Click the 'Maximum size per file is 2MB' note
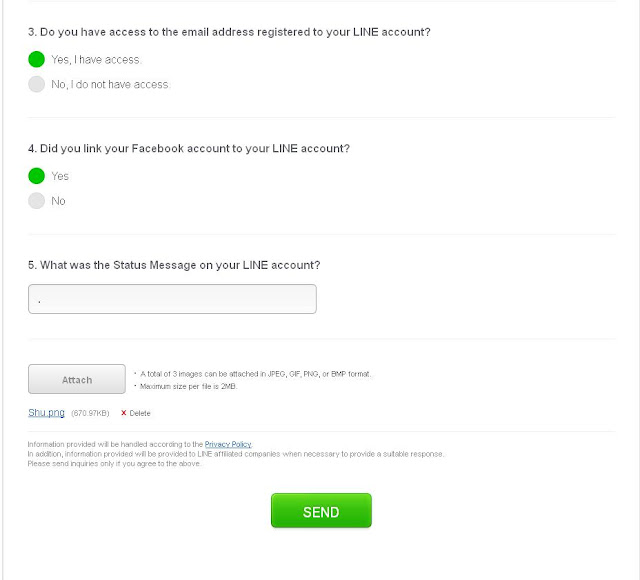This screenshot has width=640, height=580. pyautogui.click(x=188, y=386)
